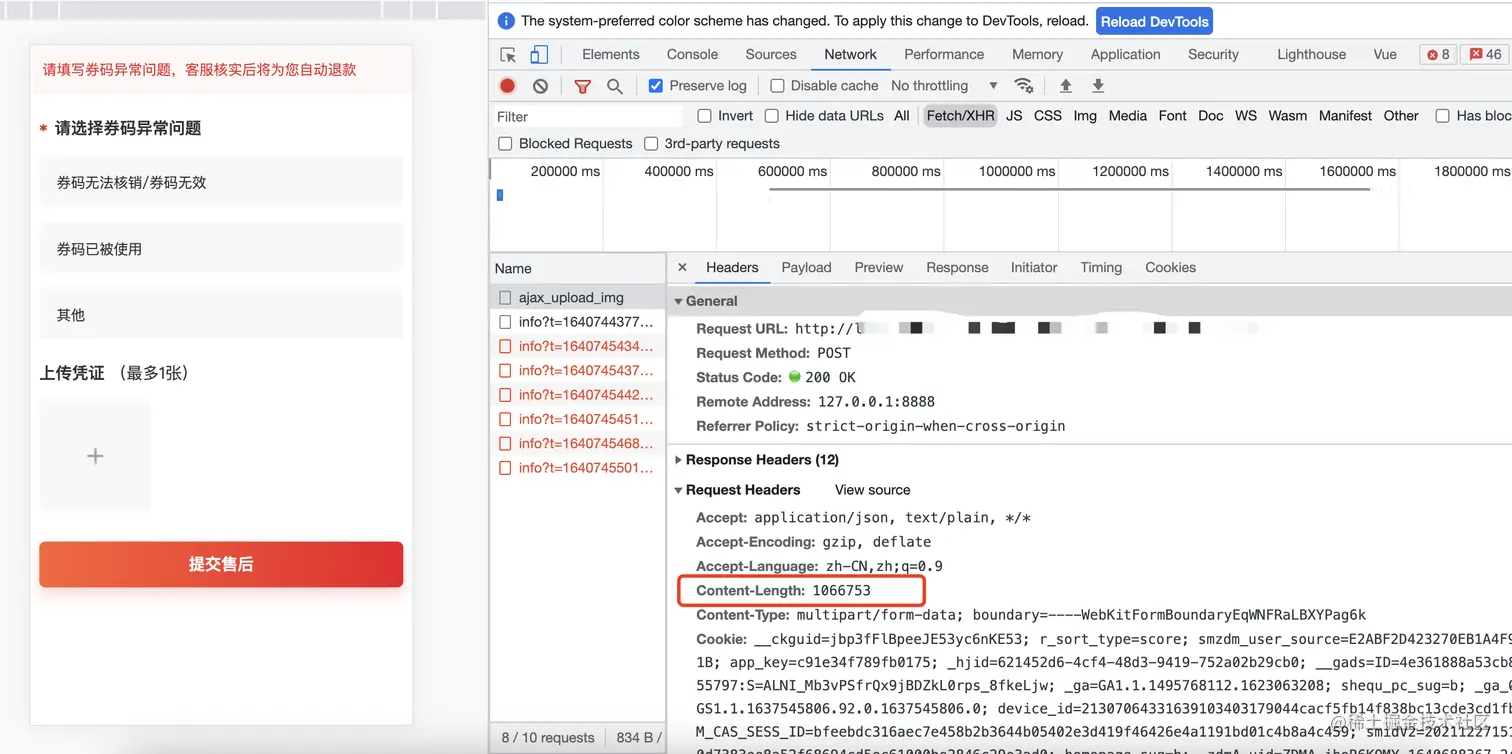Show the request Cookies tab
The width and height of the screenshot is (1512, 754).
point(1170,267)
